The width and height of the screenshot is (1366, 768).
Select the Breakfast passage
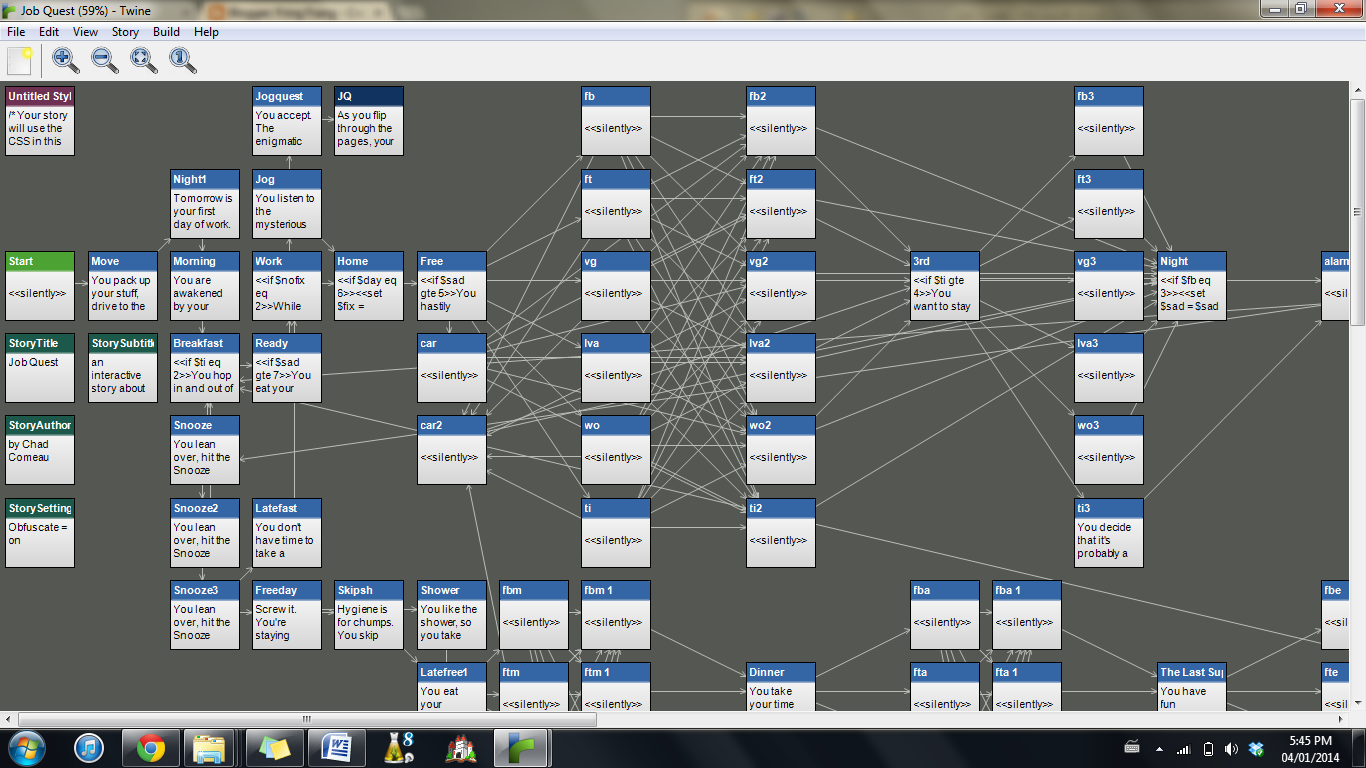(205, 367)
